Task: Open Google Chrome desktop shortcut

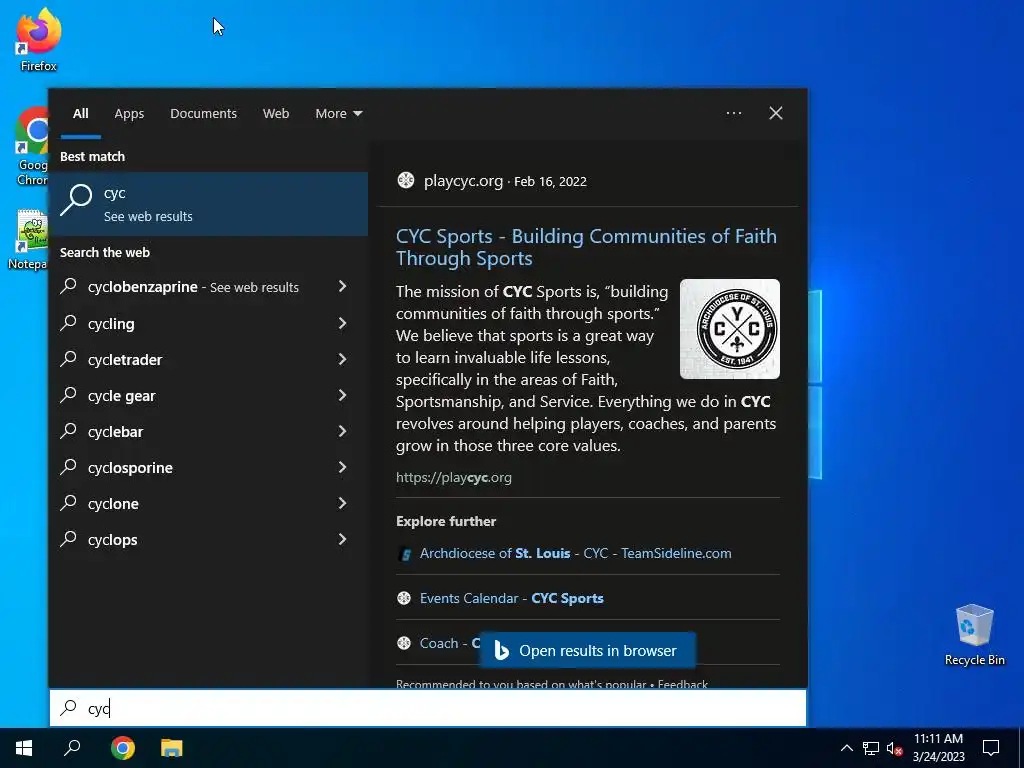Action: pos(31,146)
